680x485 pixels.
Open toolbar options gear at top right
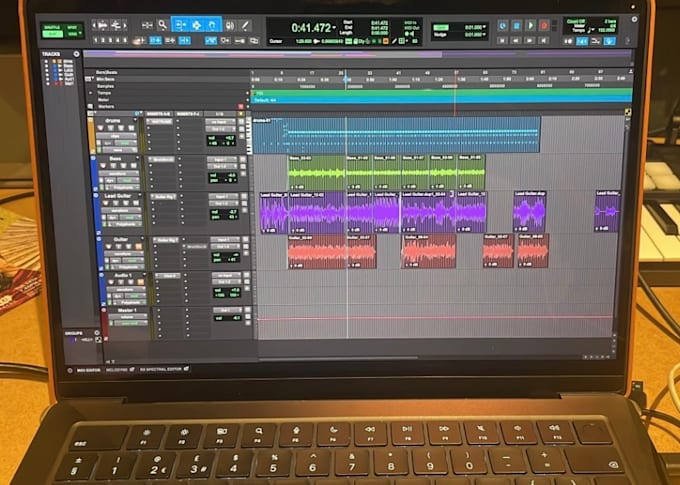[x=634, y=20]
